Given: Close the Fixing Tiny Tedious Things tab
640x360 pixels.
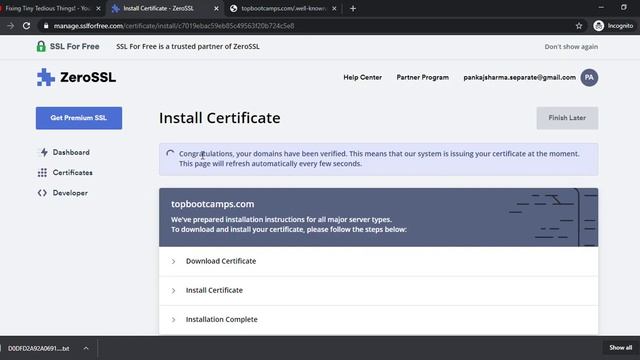Looking at the screenshot, I should tap(98, 8).
